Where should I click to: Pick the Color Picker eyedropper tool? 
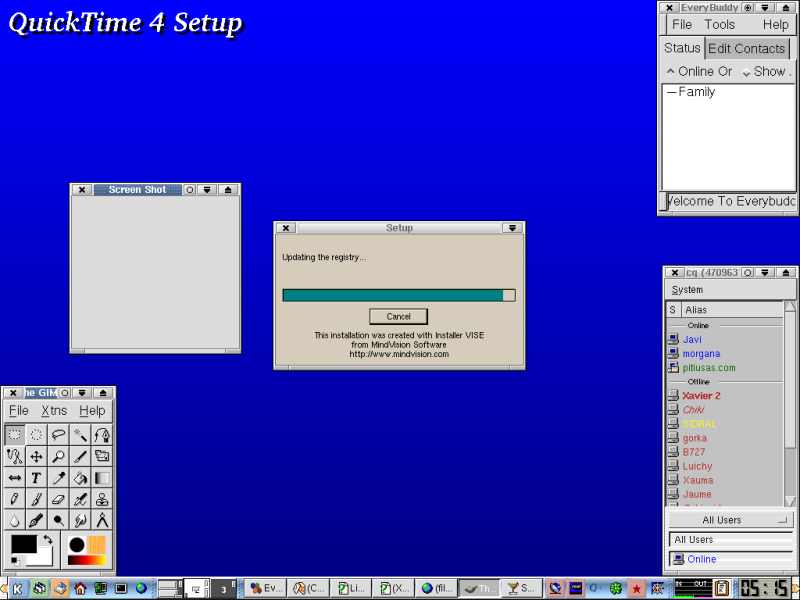pos(58,478)
